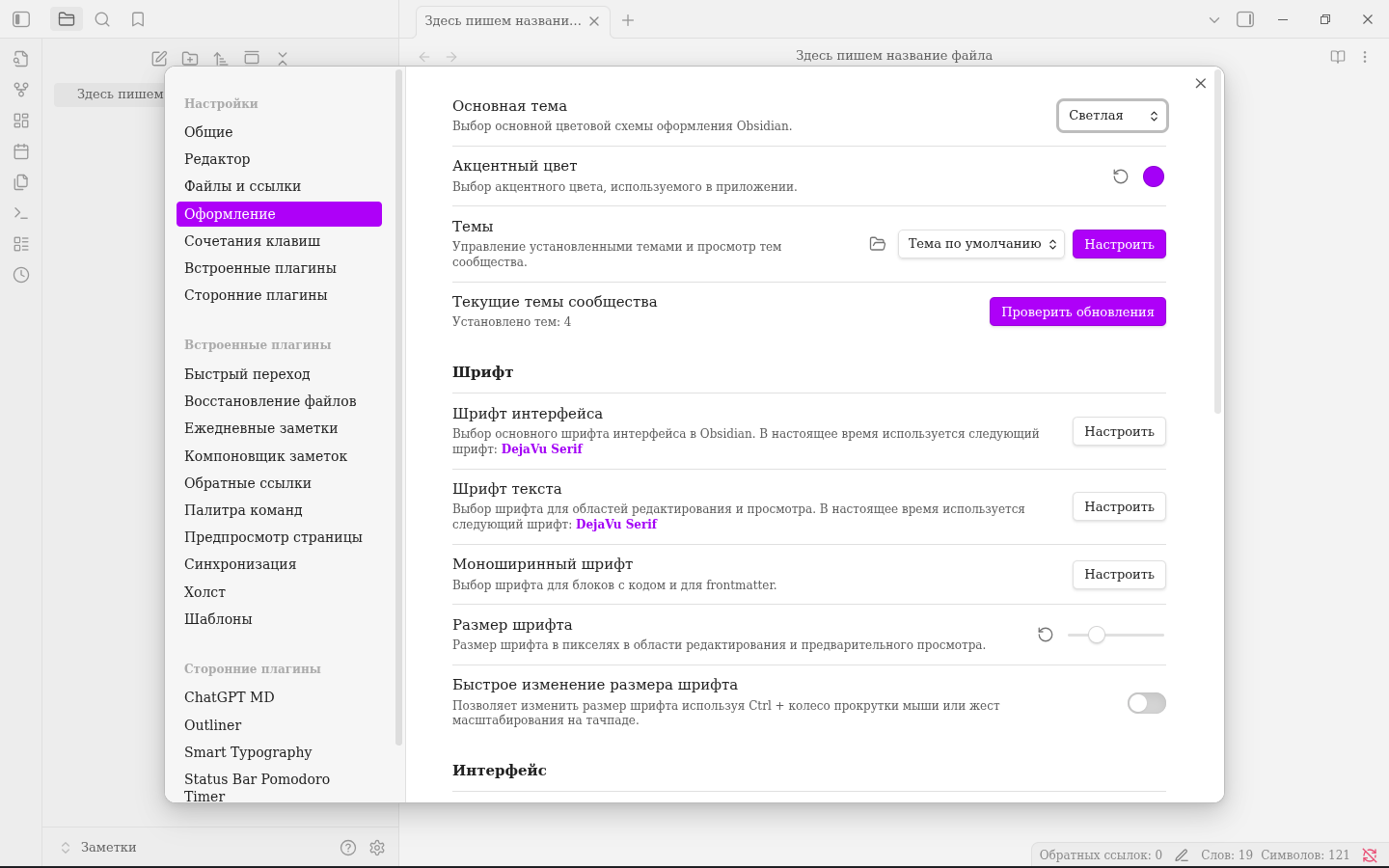
Task: Open the canvas icon in left ribbon
Action: pos(21,121)
